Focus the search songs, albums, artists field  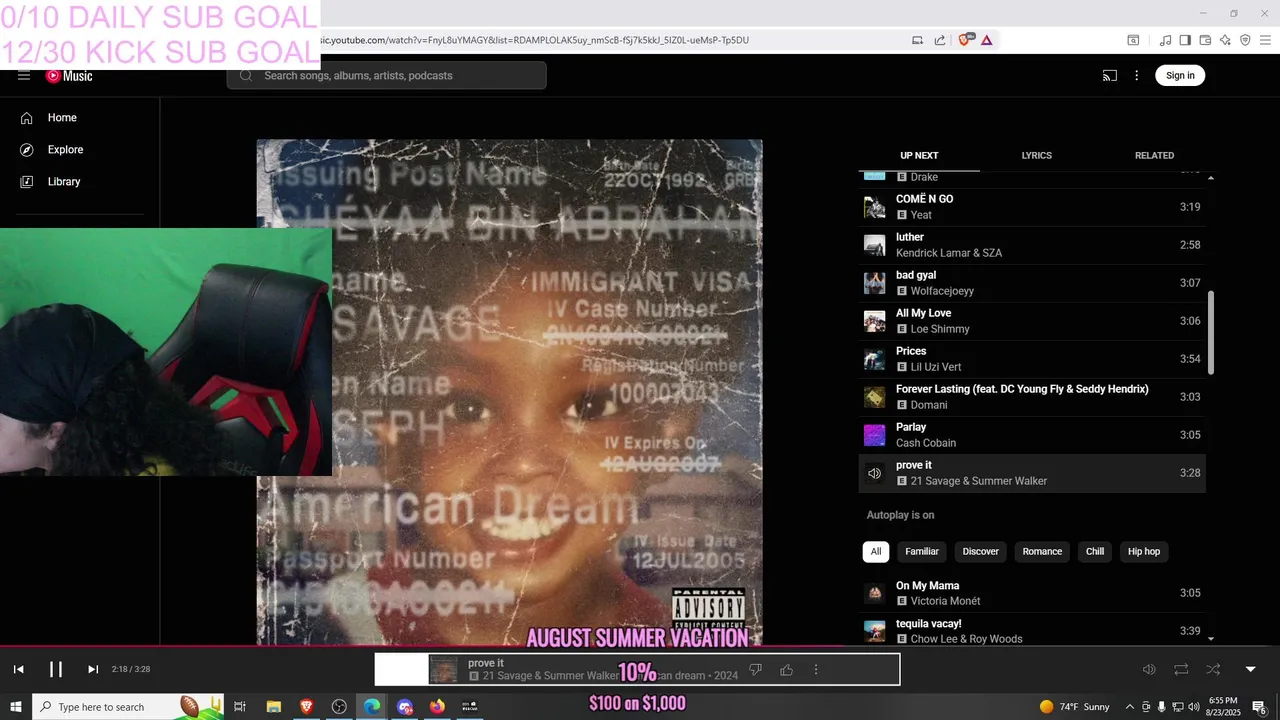click(x=387, y=76)
